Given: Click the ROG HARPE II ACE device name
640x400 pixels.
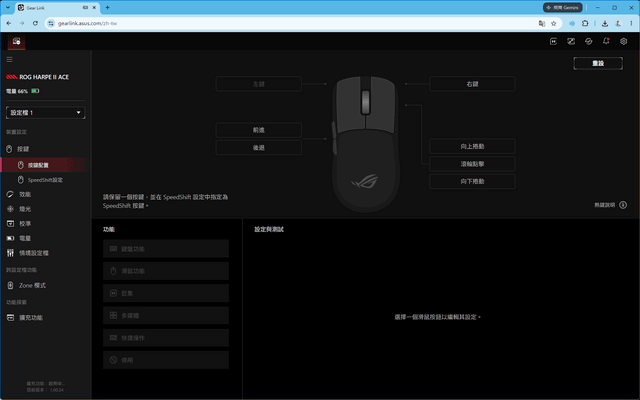Looking at the screenshot, I should pos(44,77).
